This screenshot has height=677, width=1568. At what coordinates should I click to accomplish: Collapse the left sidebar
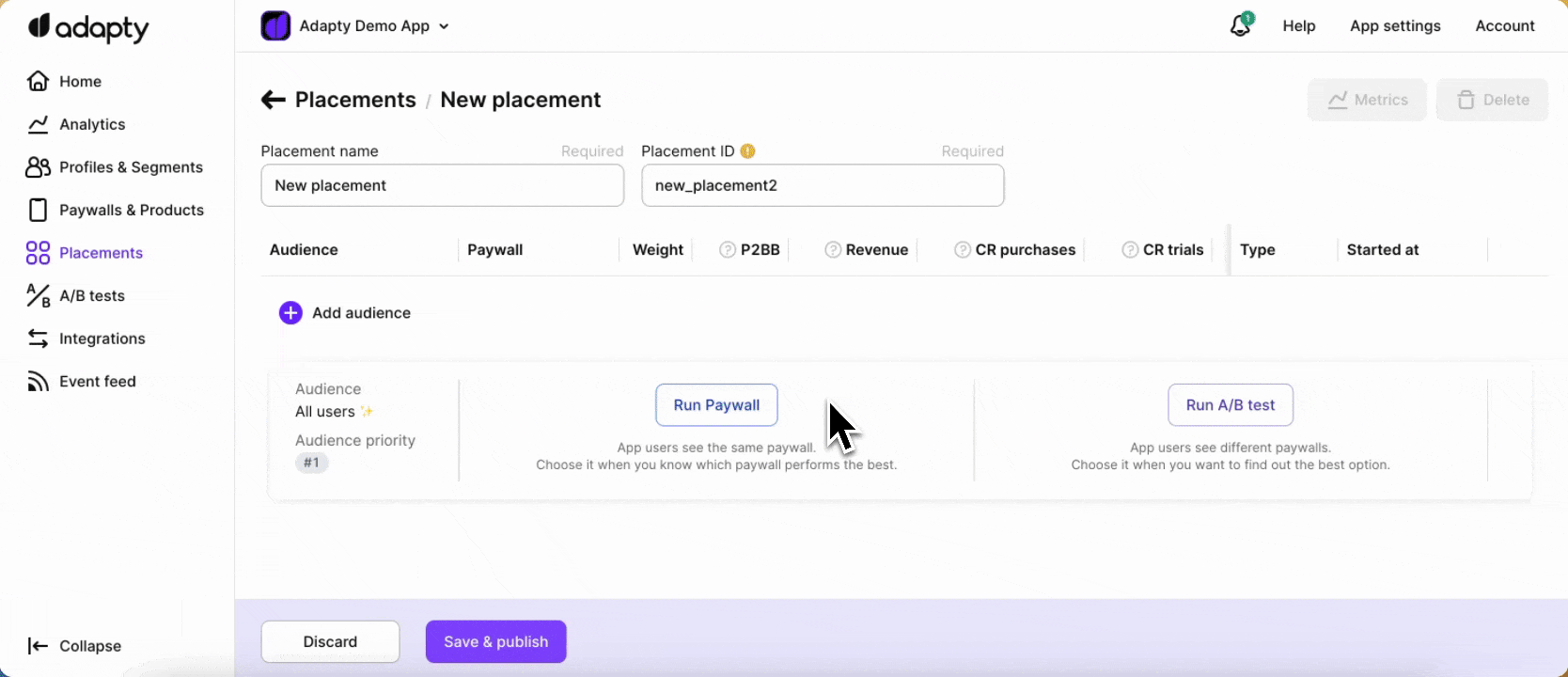click(75, 646)
